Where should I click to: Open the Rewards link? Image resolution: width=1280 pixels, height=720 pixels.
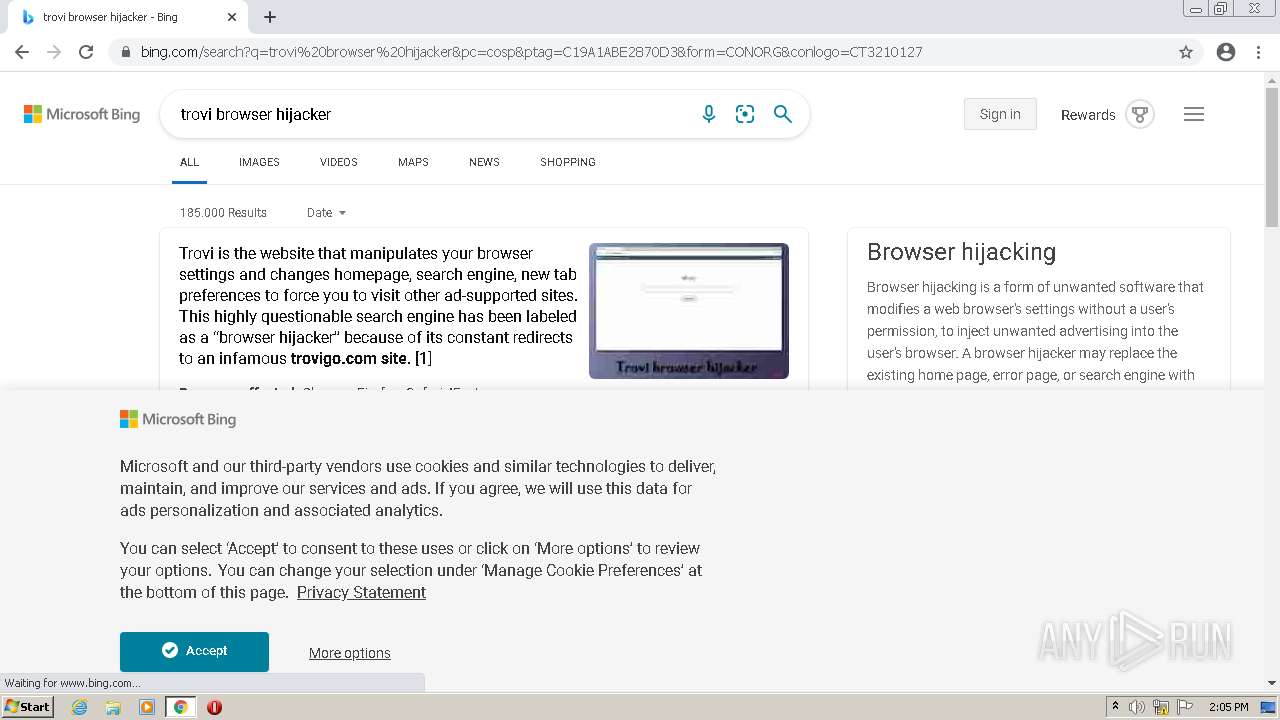coord(1088,115)
